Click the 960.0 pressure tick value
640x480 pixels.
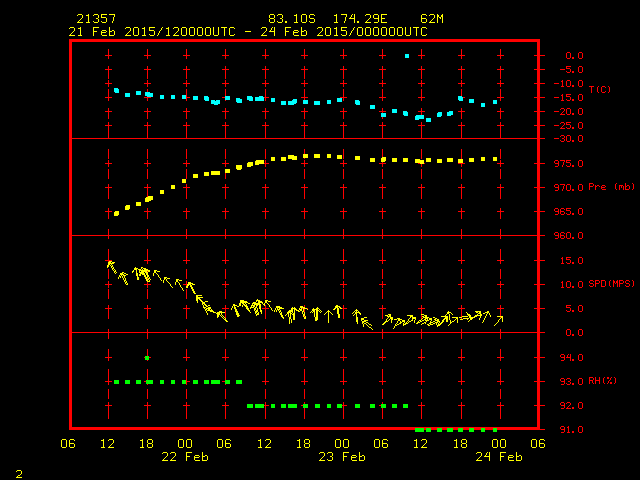coord(569,236)
